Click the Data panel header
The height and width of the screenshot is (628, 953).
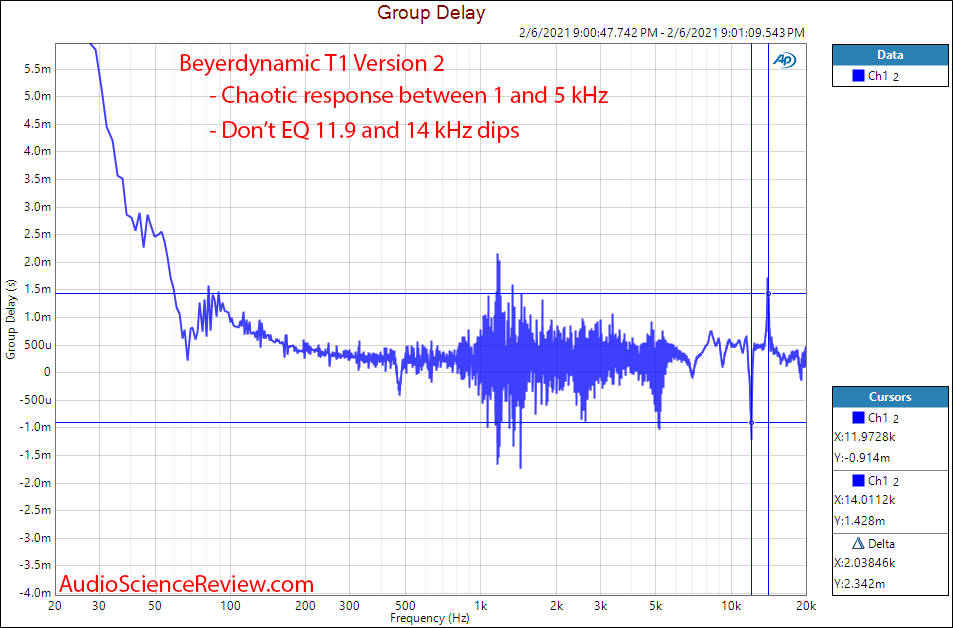coord(890,55)
